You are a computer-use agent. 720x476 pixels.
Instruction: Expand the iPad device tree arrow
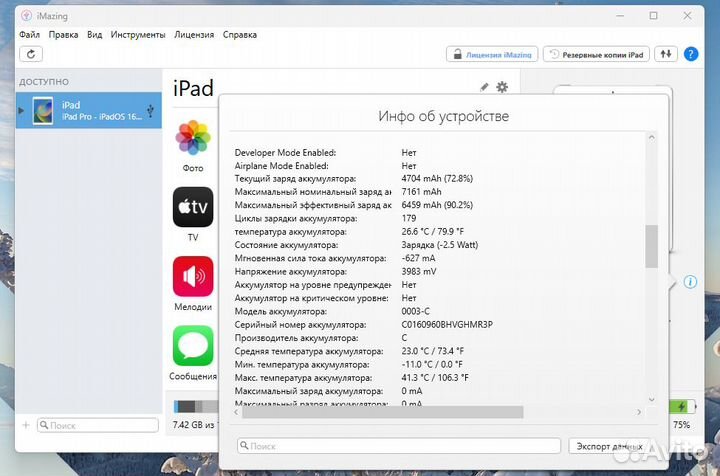click(x=21, y=111)
